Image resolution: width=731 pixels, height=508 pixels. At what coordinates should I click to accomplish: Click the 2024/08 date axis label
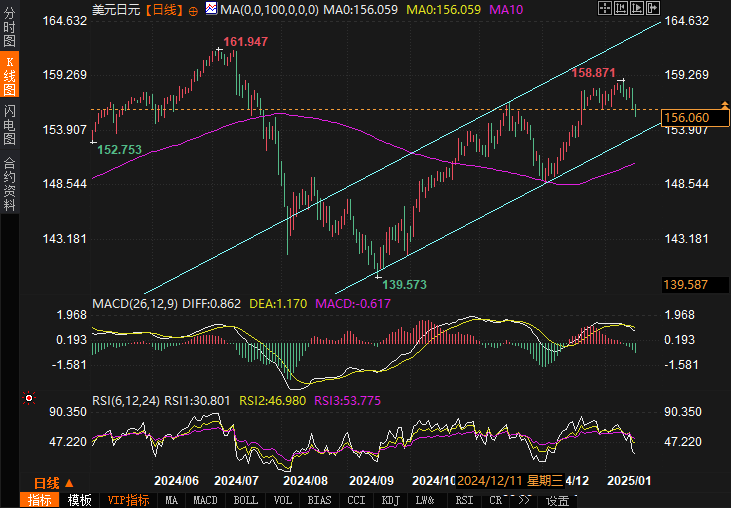point(305,481)
